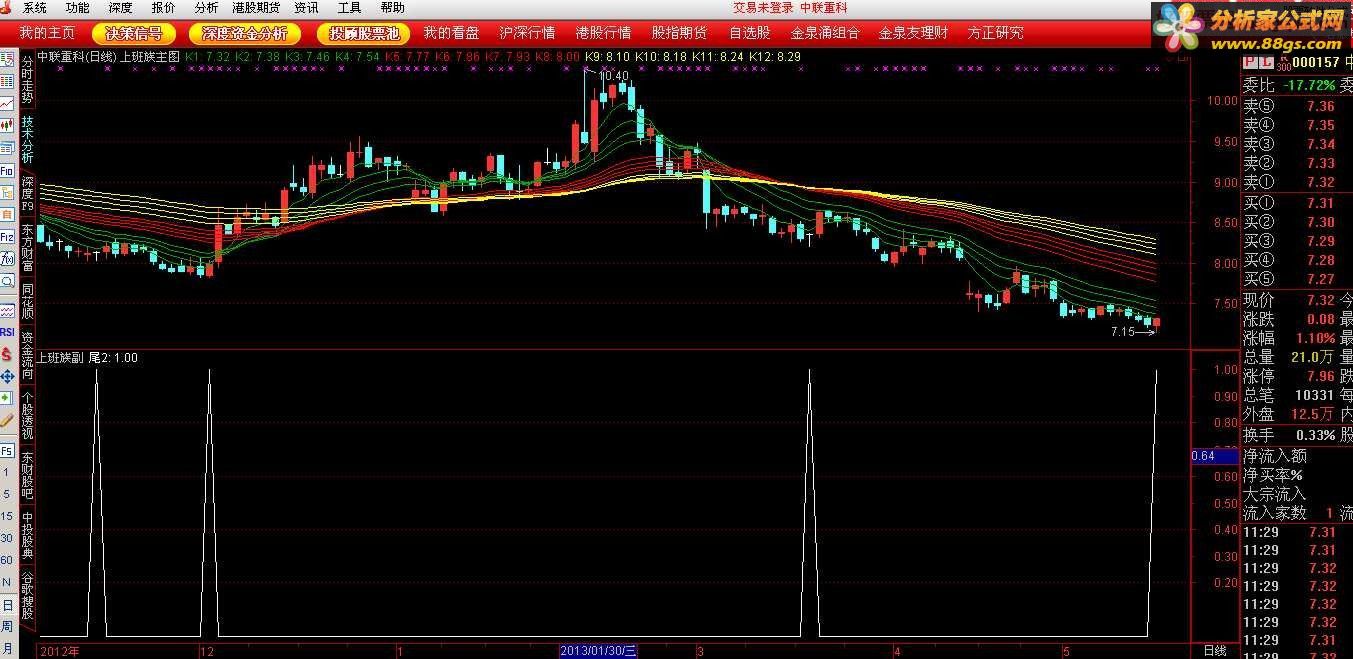Switch to daily 日 period
This screenshot has width=1353, height=659.
8,605
